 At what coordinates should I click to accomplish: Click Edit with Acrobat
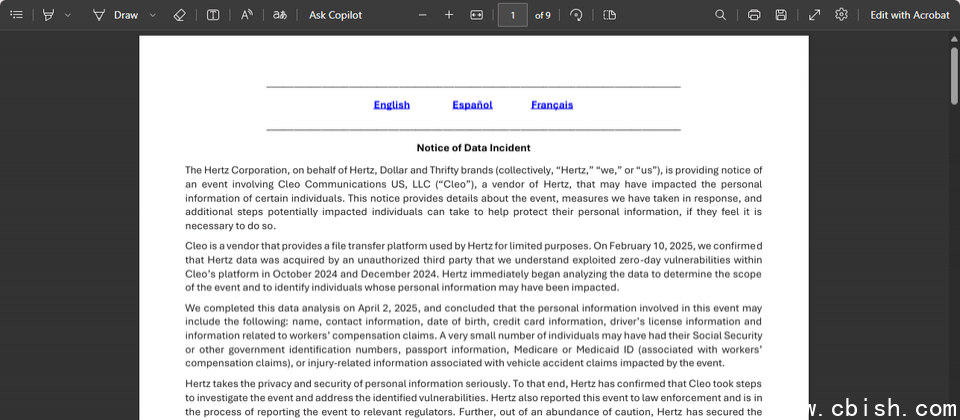pyautogui.click(x=910, y=15)
